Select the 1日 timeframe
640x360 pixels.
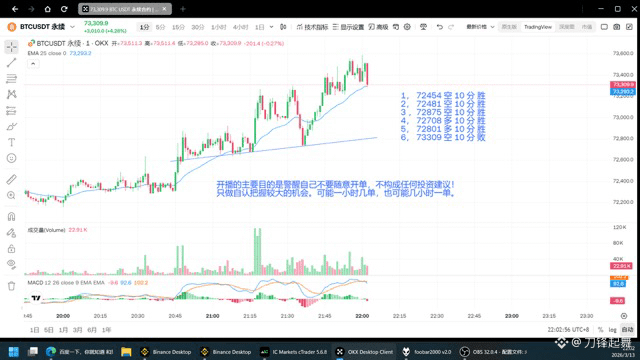260,27
